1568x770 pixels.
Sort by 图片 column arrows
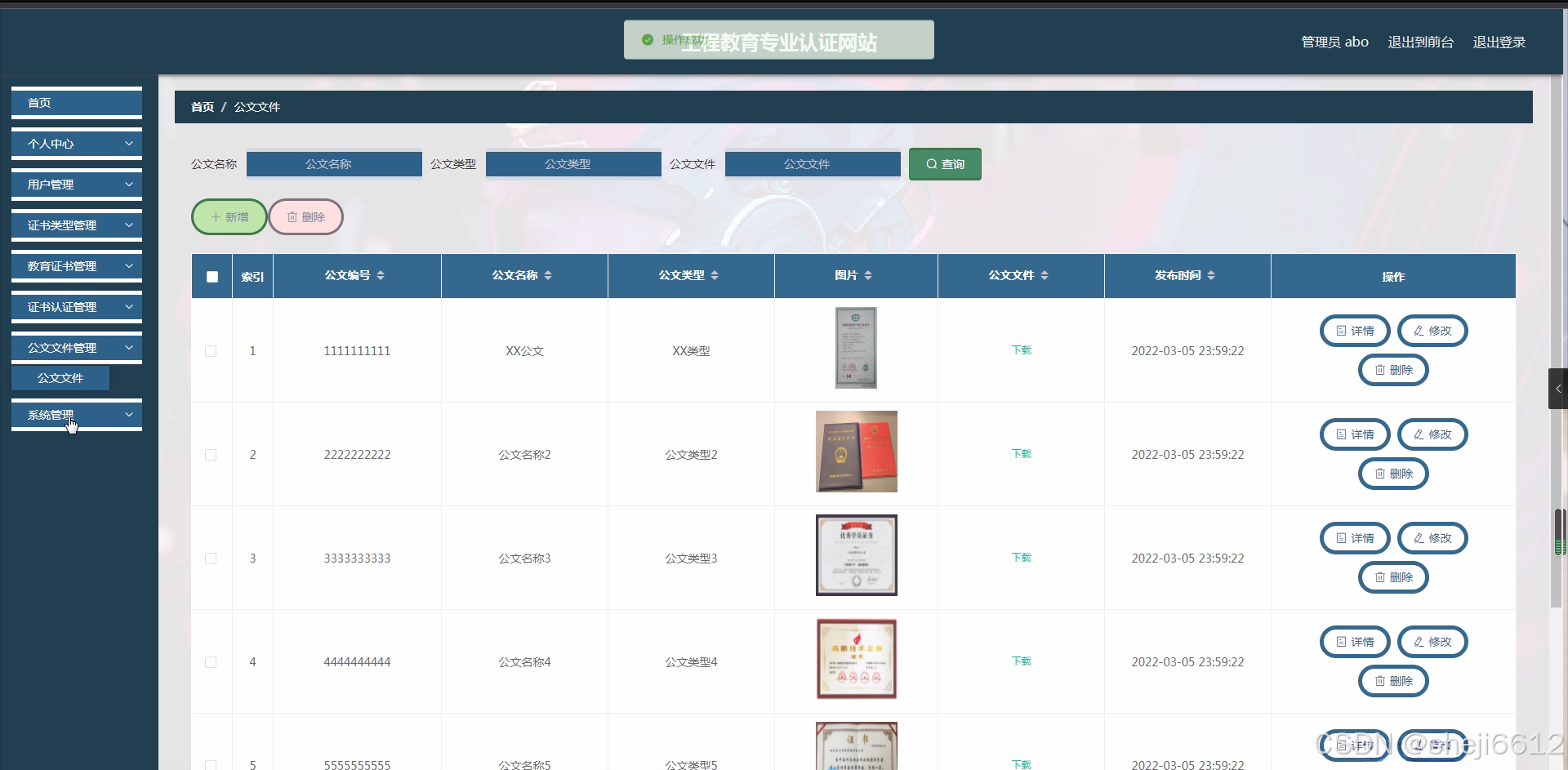[x=868, y=275]
